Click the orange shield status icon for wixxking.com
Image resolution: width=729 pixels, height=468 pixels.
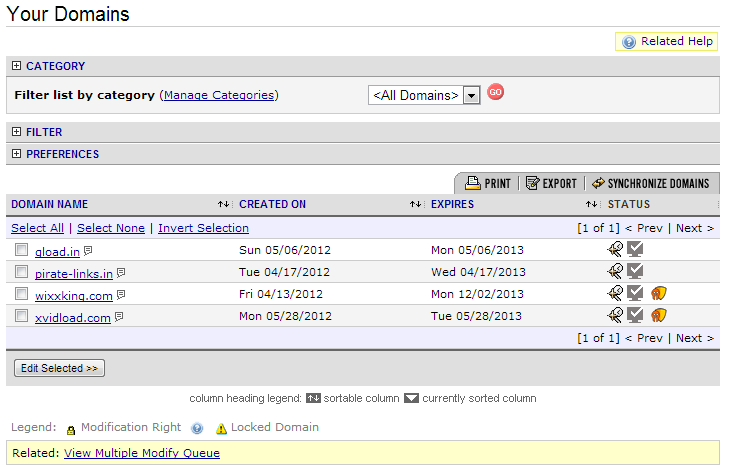(x=658, y=294)
